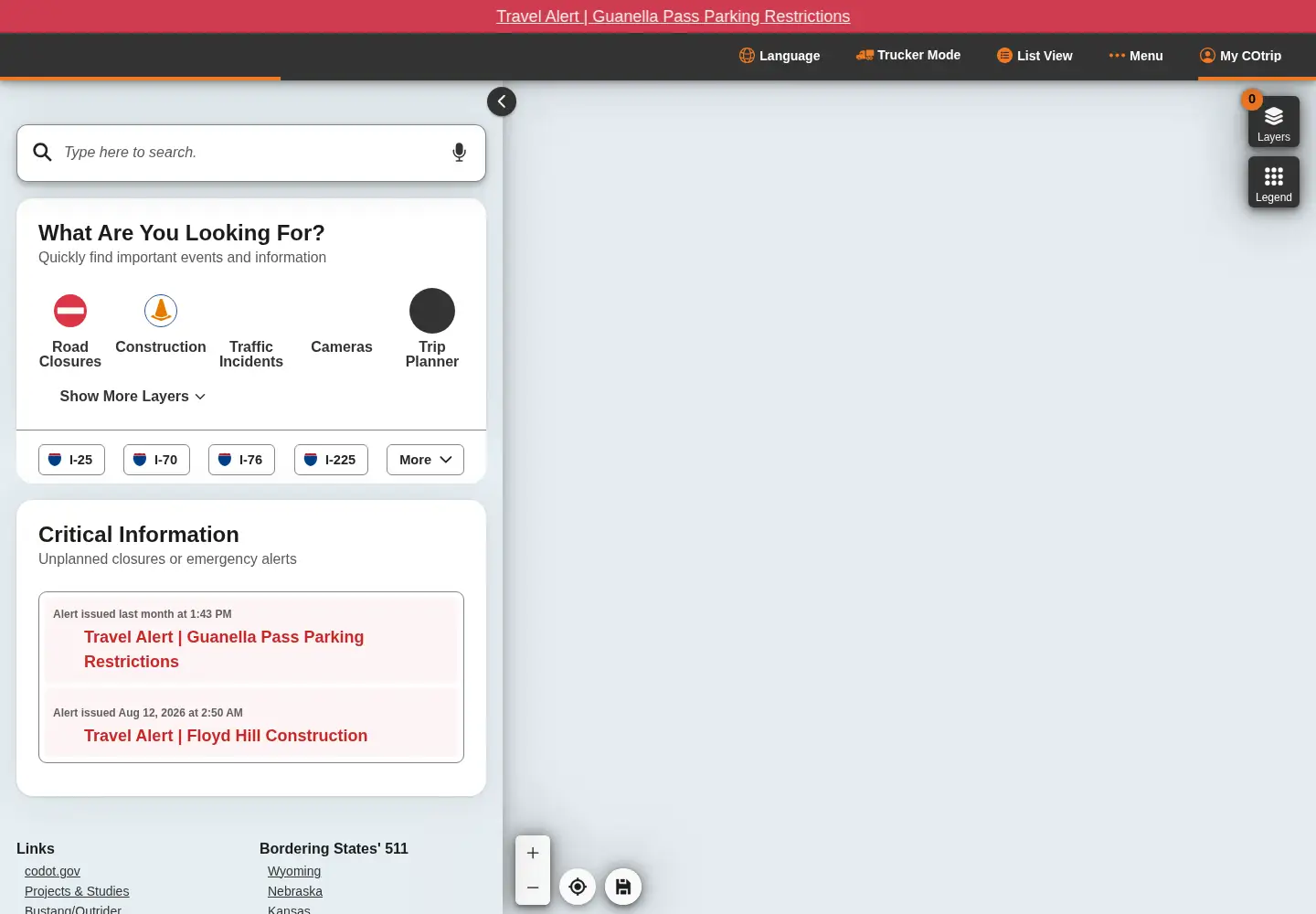Image resolution: width=1316 pixels, height=914 pixels.
Task: Click in the search input field
Action: point(251,153)
